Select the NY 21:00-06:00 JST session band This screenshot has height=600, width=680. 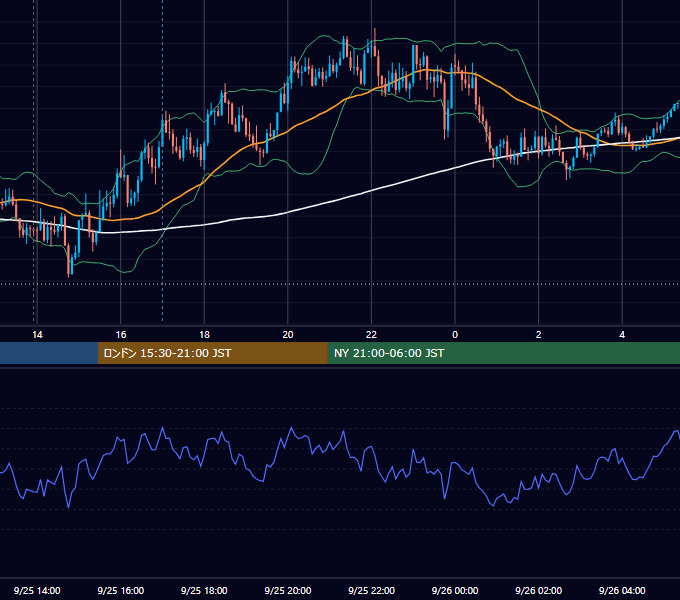[503, 353]
